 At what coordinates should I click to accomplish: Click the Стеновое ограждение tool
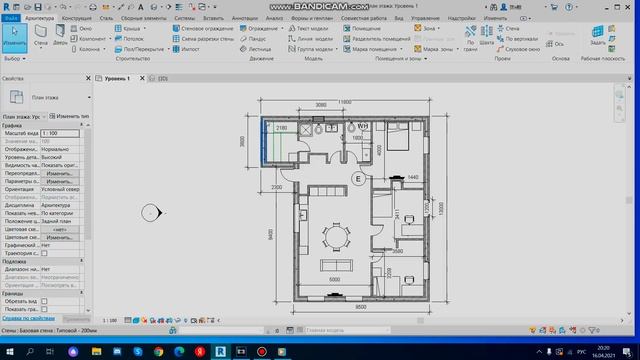(203, 29)
